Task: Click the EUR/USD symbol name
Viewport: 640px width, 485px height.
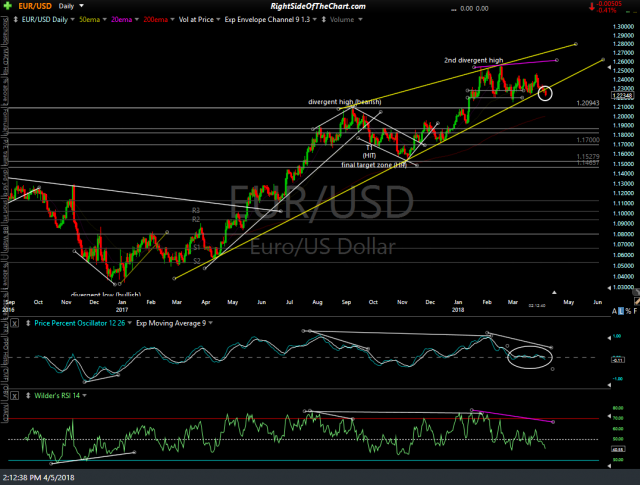Action: click(35, 6)
